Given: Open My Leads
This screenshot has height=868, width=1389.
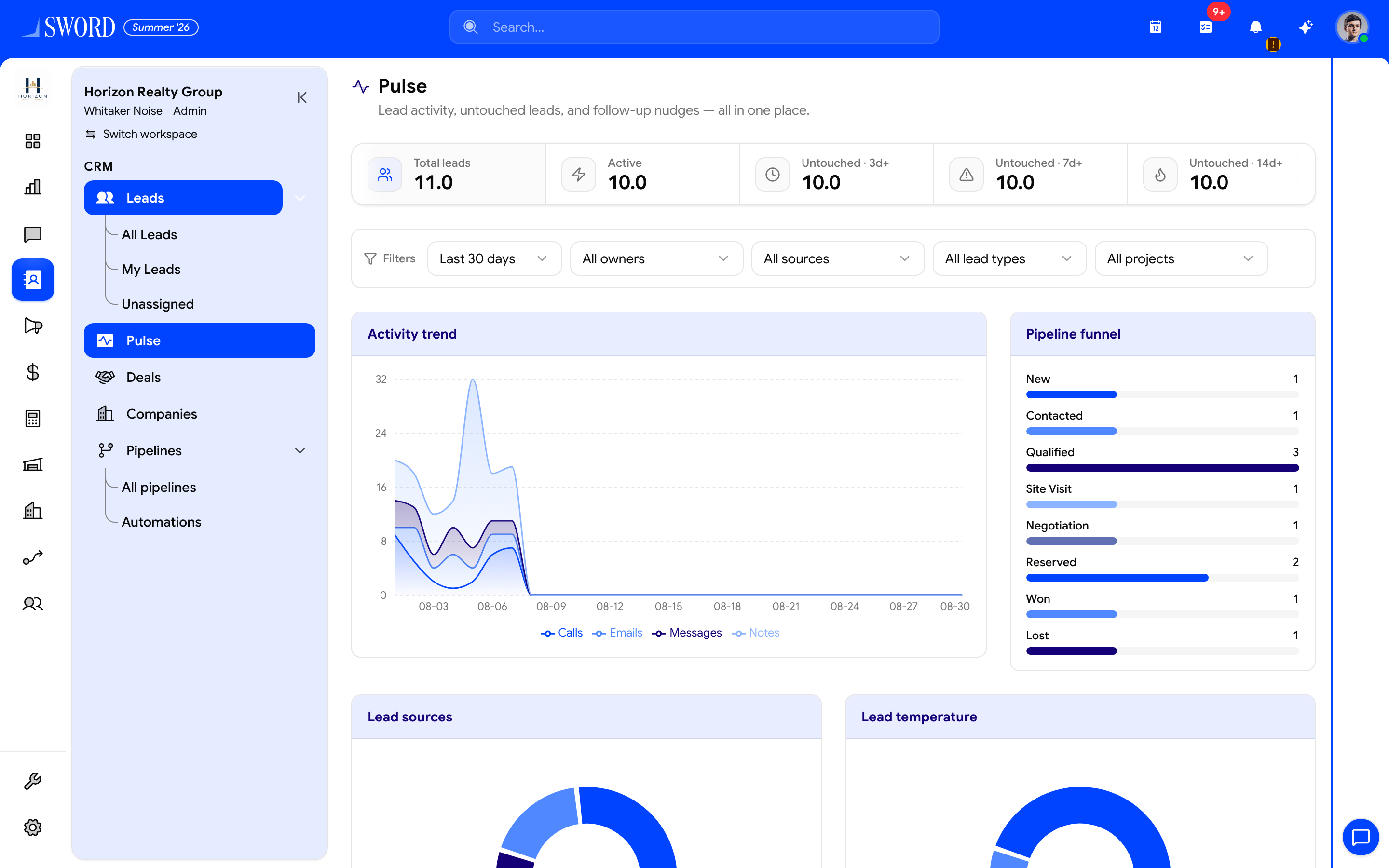Looking at the screenshot, I should 151,269.
